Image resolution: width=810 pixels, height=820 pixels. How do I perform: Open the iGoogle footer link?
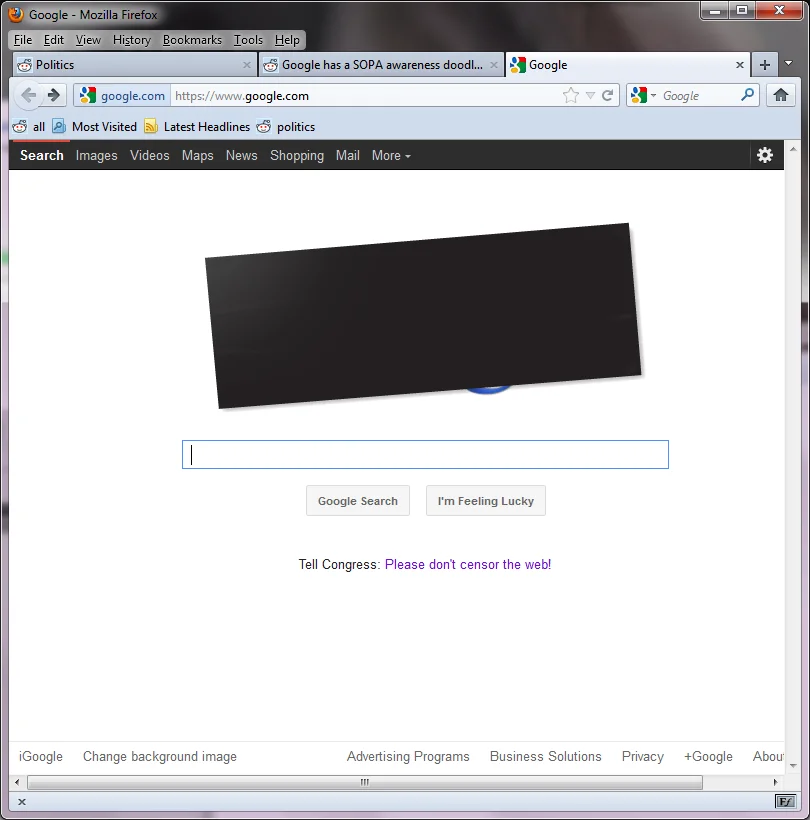pos(41,756)
